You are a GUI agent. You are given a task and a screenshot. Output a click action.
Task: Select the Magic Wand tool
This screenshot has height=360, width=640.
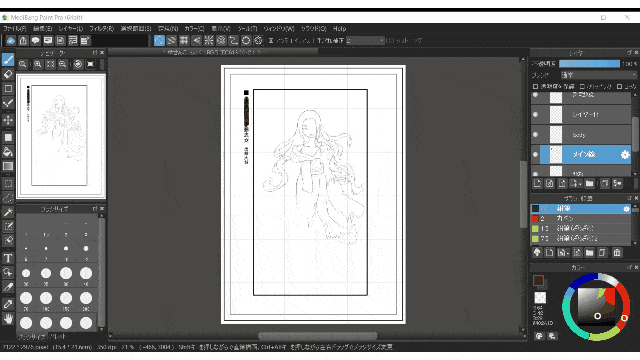click(x=8, y=212)
